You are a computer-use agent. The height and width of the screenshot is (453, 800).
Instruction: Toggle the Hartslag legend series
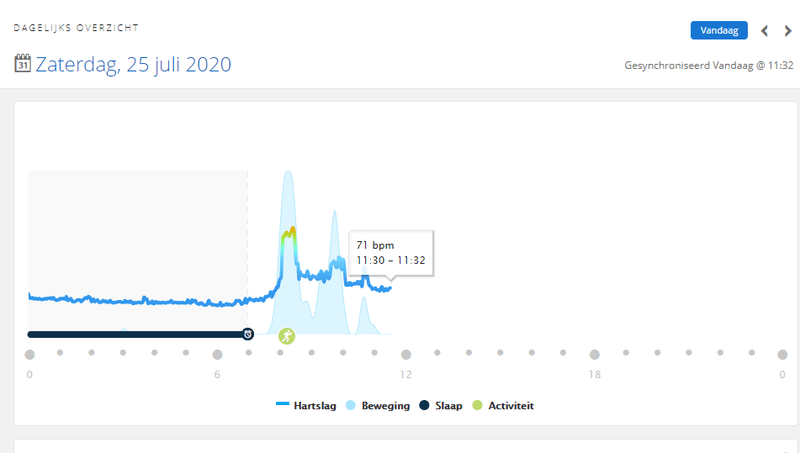(308, 405)
